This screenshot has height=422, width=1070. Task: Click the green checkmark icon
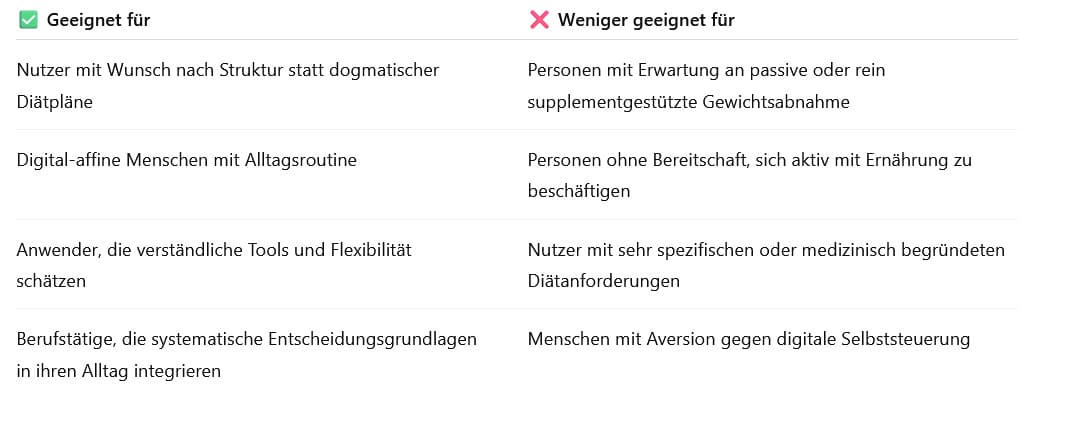(28, 20)
